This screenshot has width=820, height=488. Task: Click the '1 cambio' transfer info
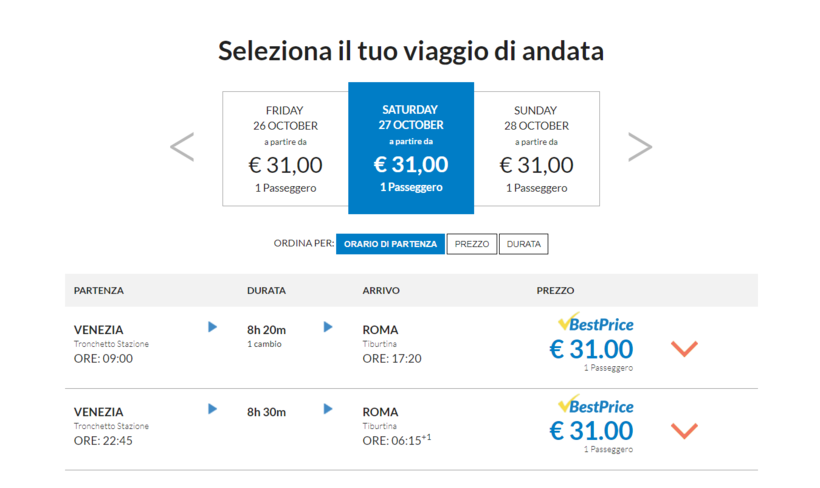tap(264, 344)
